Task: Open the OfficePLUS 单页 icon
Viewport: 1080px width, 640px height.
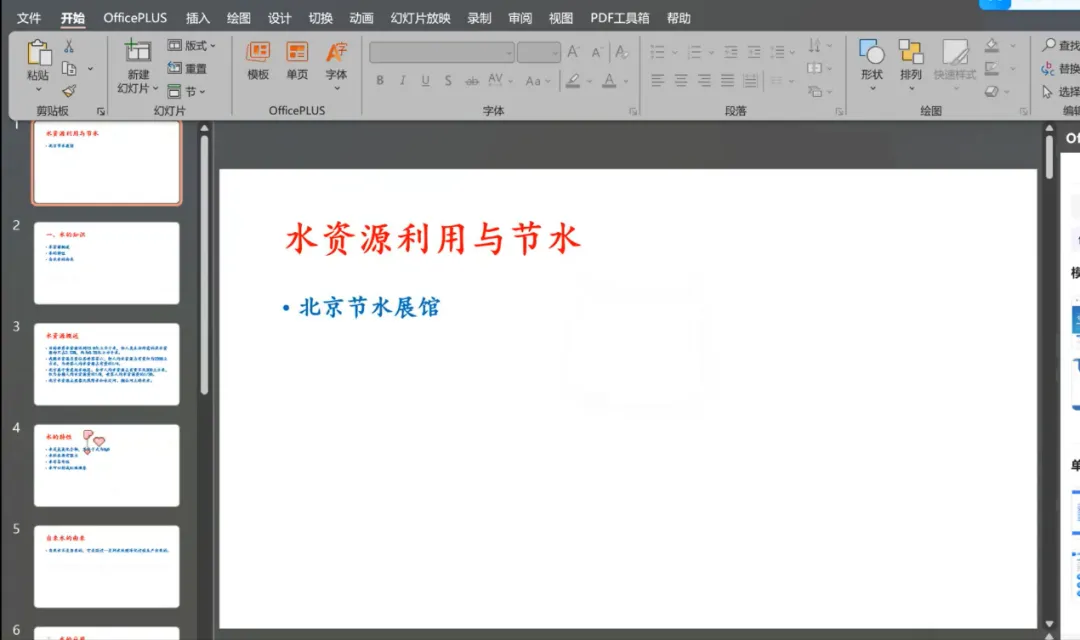Action: [x=298, y=52]
